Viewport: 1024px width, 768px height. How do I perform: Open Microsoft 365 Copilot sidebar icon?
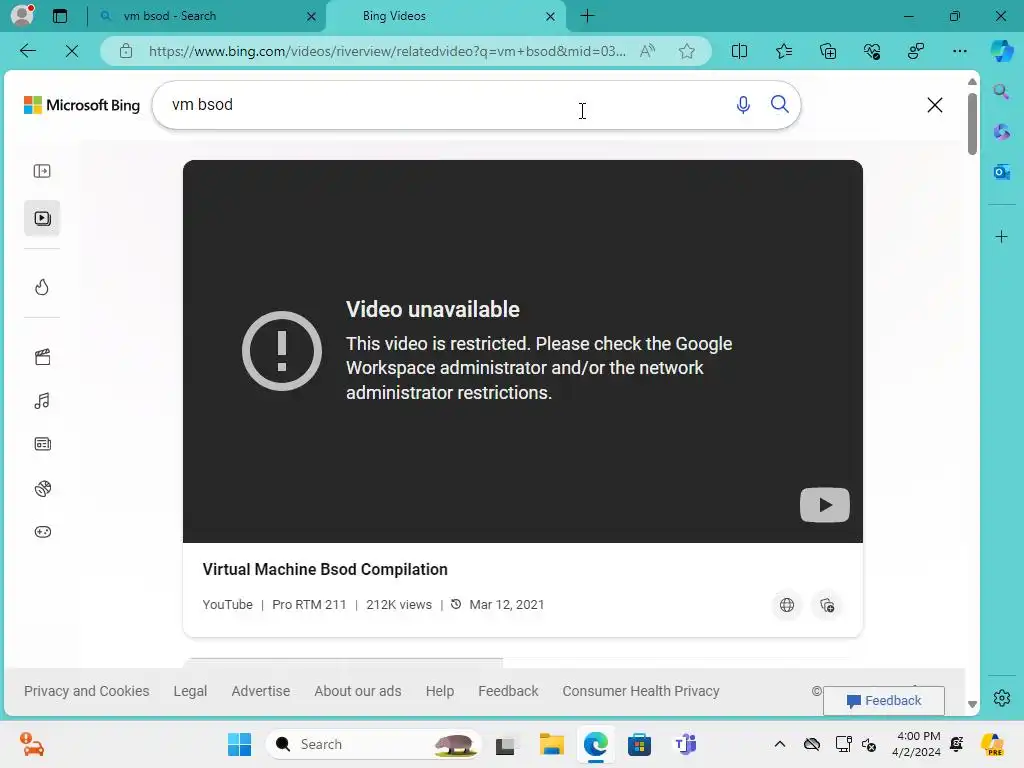(1001, 131)
